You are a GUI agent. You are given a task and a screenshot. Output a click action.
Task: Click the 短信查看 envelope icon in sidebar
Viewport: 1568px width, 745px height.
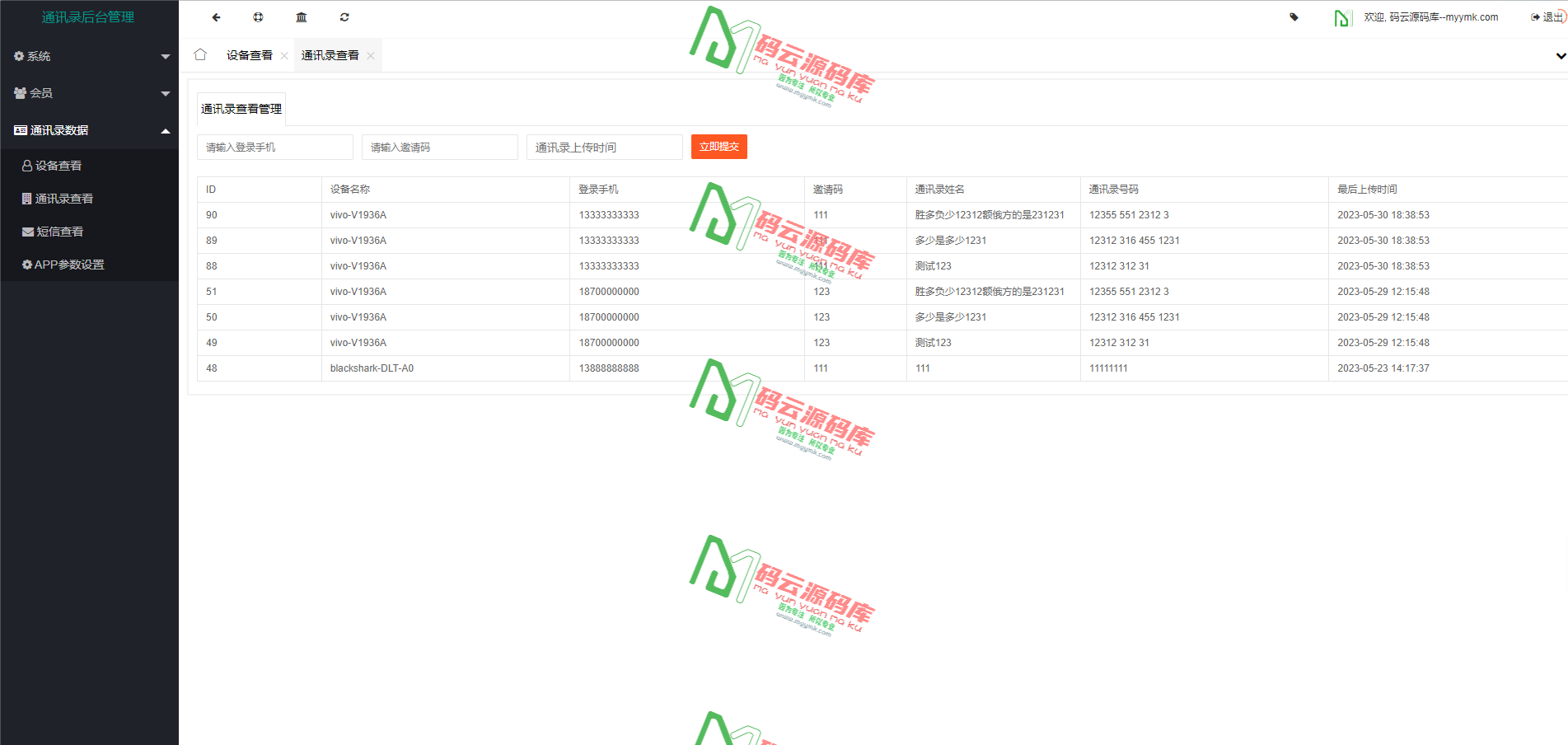(27, 232)
